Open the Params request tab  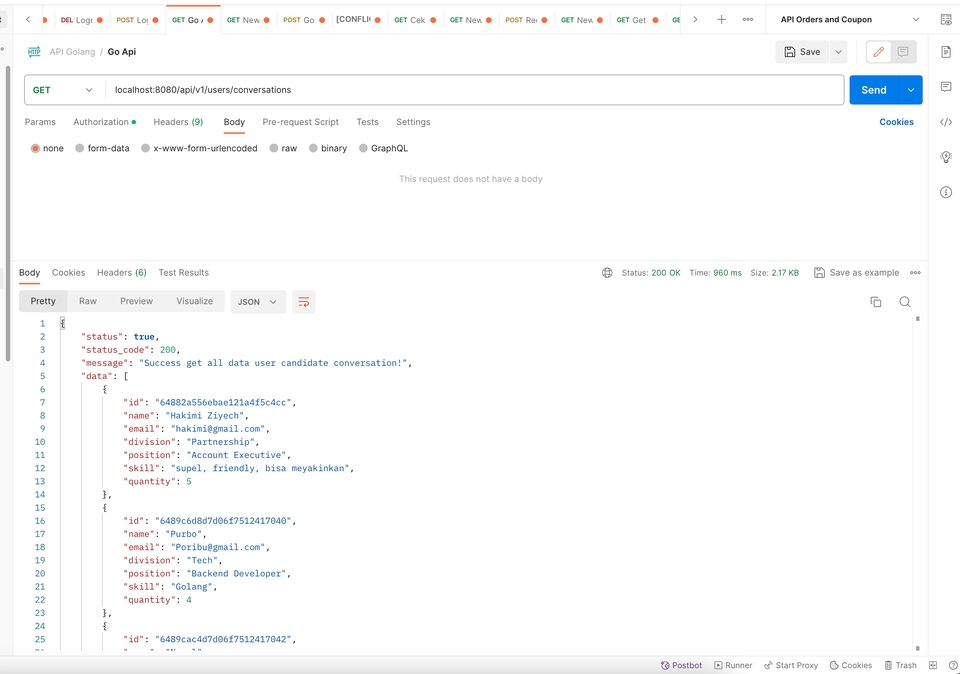point(40,122)
